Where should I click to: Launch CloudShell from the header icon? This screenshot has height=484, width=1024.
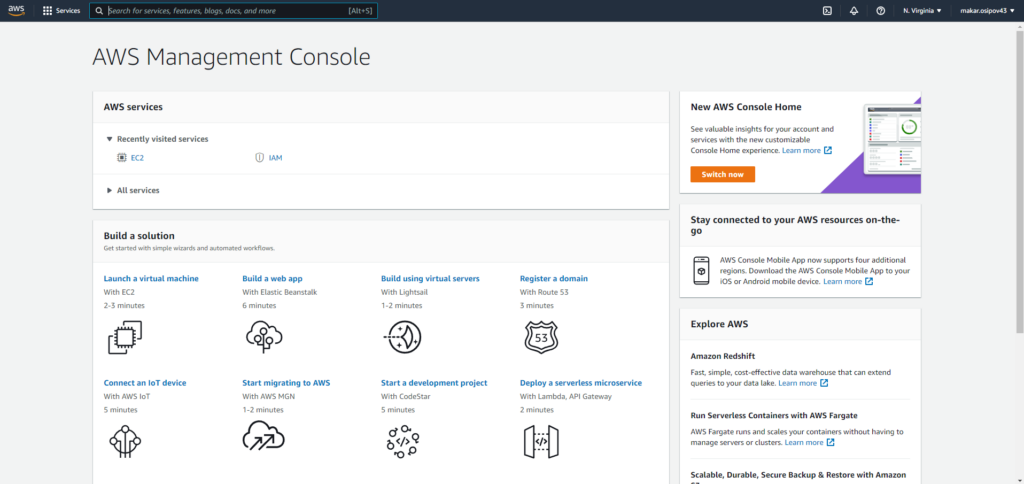pos(827,10)
